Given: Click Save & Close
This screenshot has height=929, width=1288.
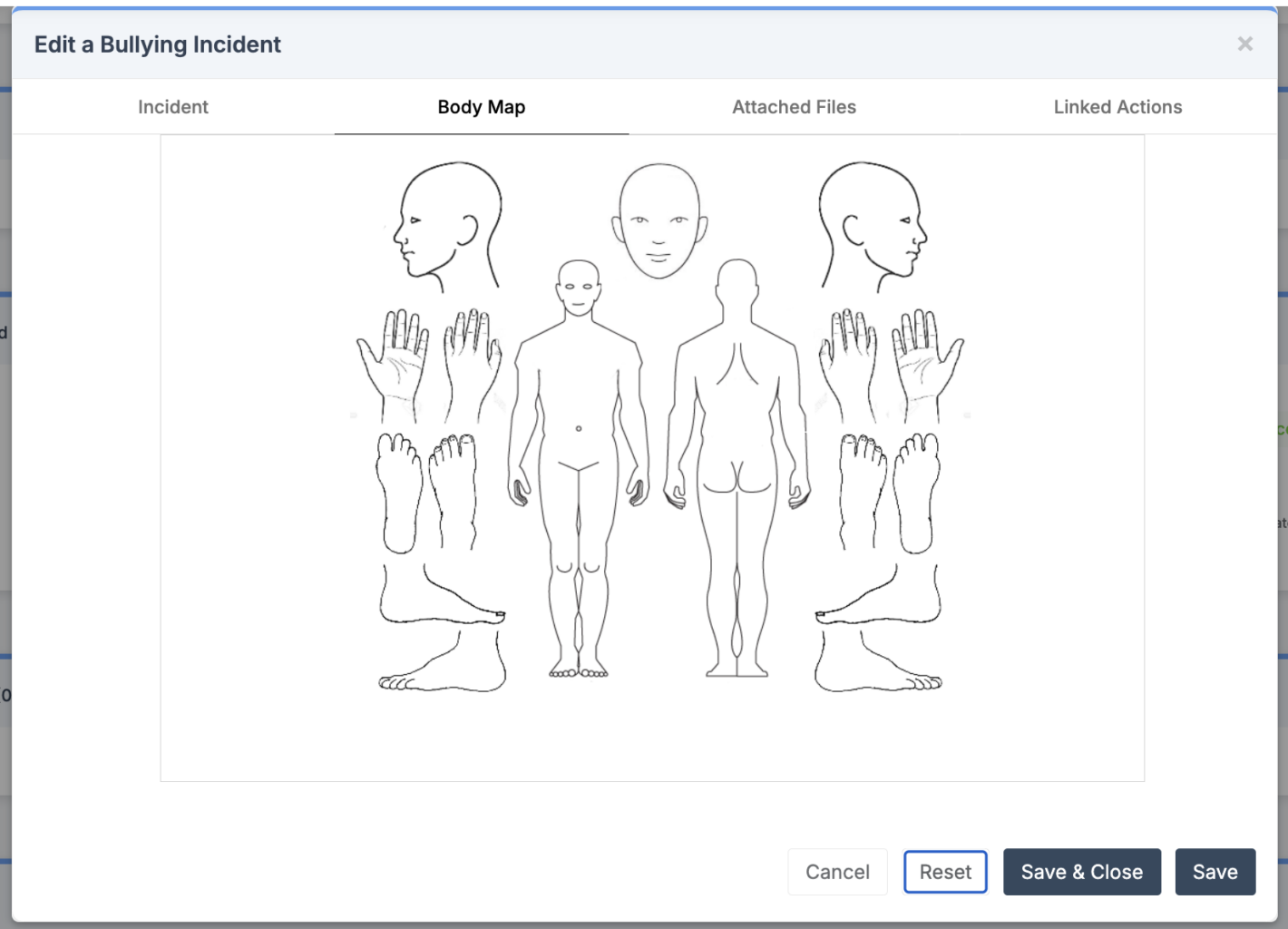Looking at the screenshot, I should coord(1081,872).
